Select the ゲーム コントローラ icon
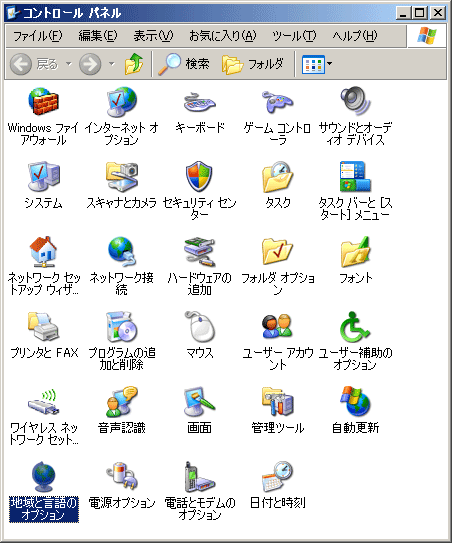The height and width of the screenshot is (543, 452). point(277,101)
